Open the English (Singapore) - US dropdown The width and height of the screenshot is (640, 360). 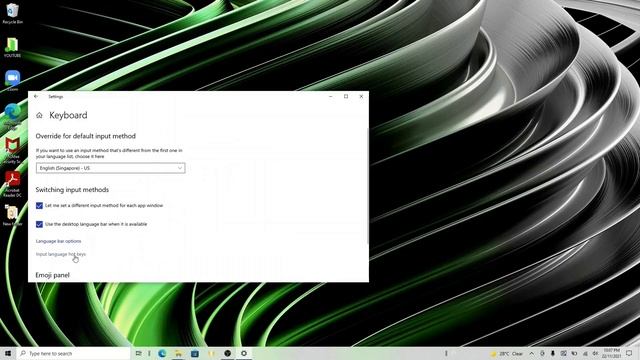(x=110, y=168)
